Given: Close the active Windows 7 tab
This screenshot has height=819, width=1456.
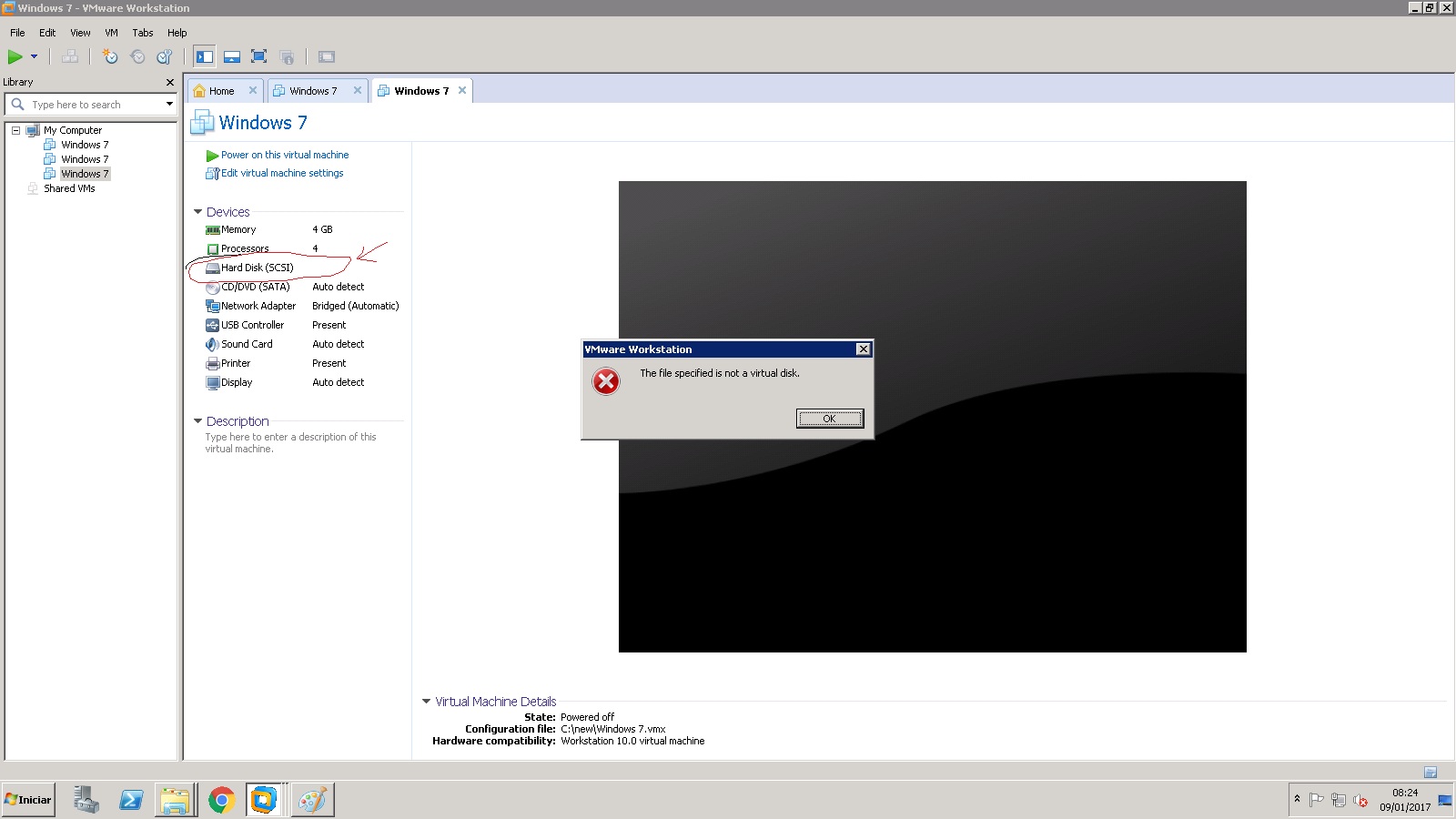Looking at the screenshot, I should pos(462,90).
